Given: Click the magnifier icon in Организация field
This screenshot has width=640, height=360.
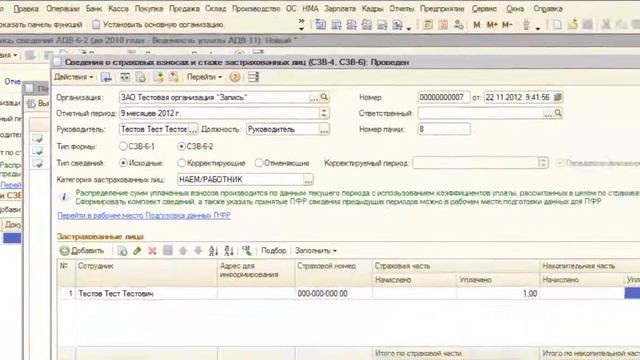Looking at the screenshot, I should 324,97.
